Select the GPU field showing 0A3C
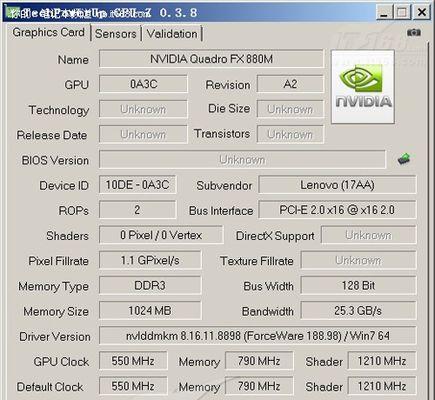The height and width of the screenshot is (400, 435). pos(143,84)
